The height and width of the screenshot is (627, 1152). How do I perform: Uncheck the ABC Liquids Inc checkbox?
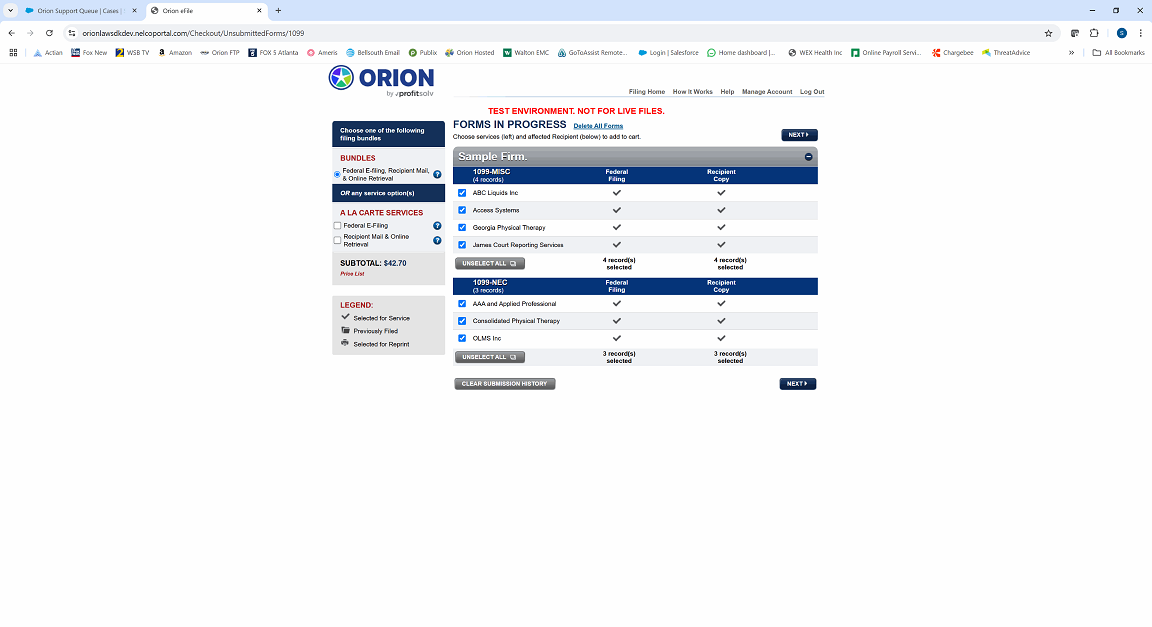(x=462, y=193)
